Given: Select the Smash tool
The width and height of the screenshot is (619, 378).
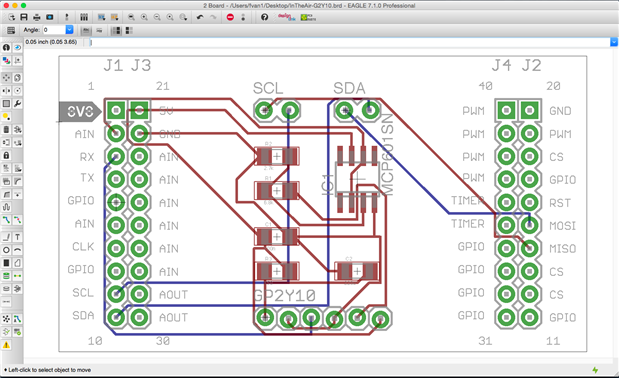Looking at the screenshot, I should point(6,181).
